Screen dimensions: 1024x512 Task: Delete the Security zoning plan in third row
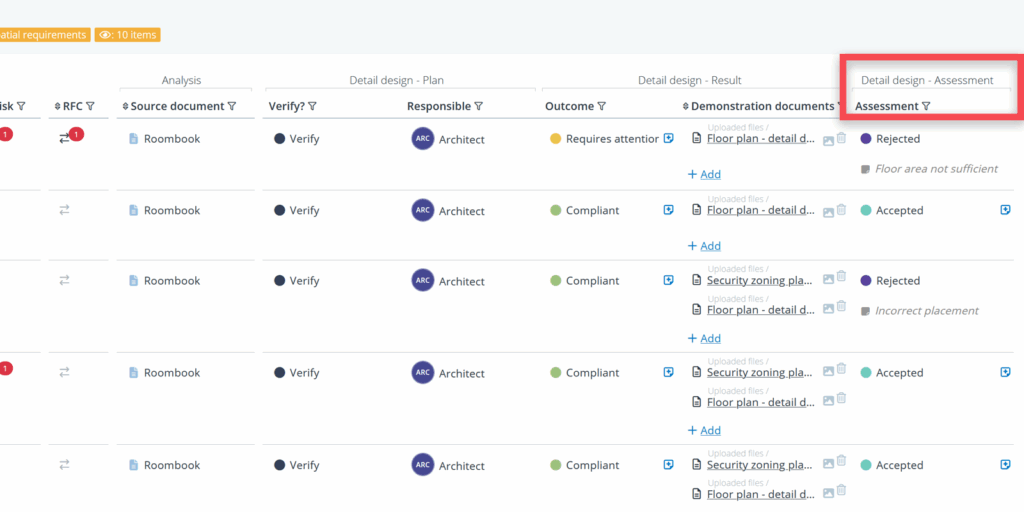[841, 277]
